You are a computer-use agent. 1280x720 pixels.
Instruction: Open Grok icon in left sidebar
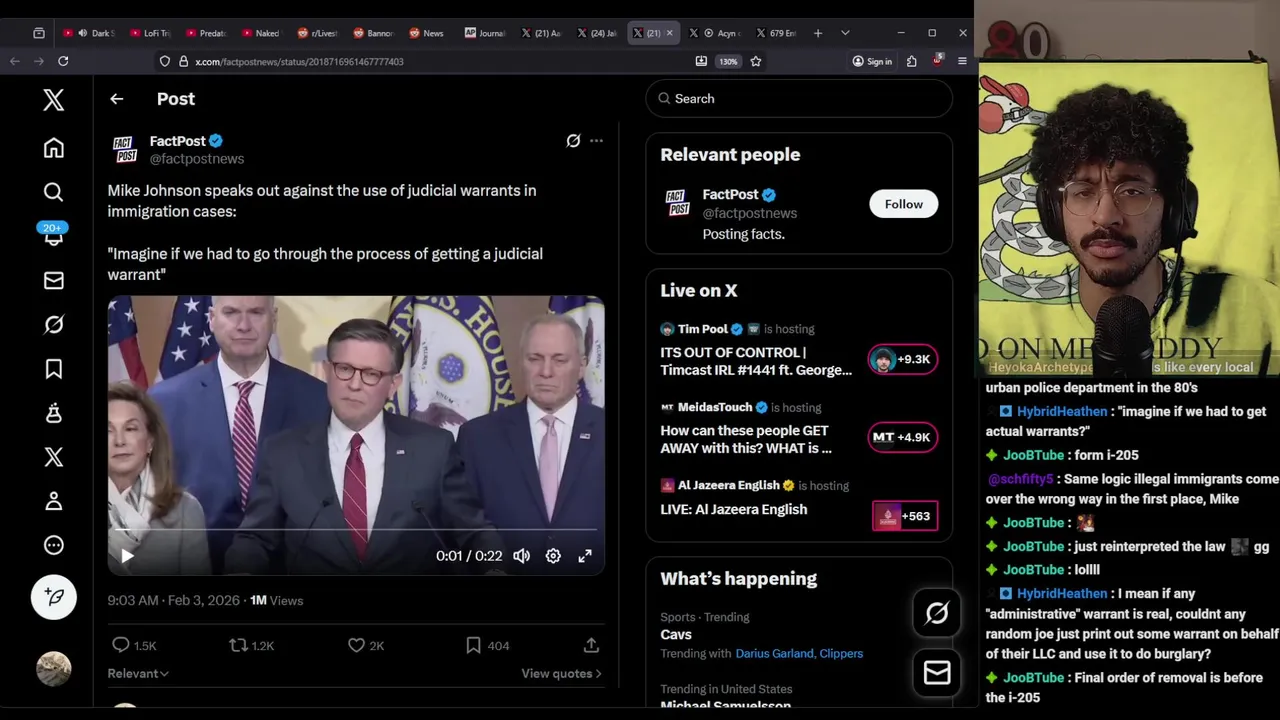[x=54, y=325]
